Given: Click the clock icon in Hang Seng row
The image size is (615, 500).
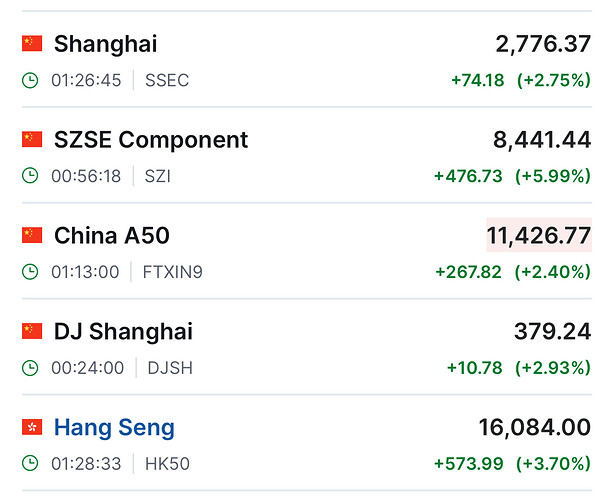Looking at the screenshot, I should tap(31, 464).
